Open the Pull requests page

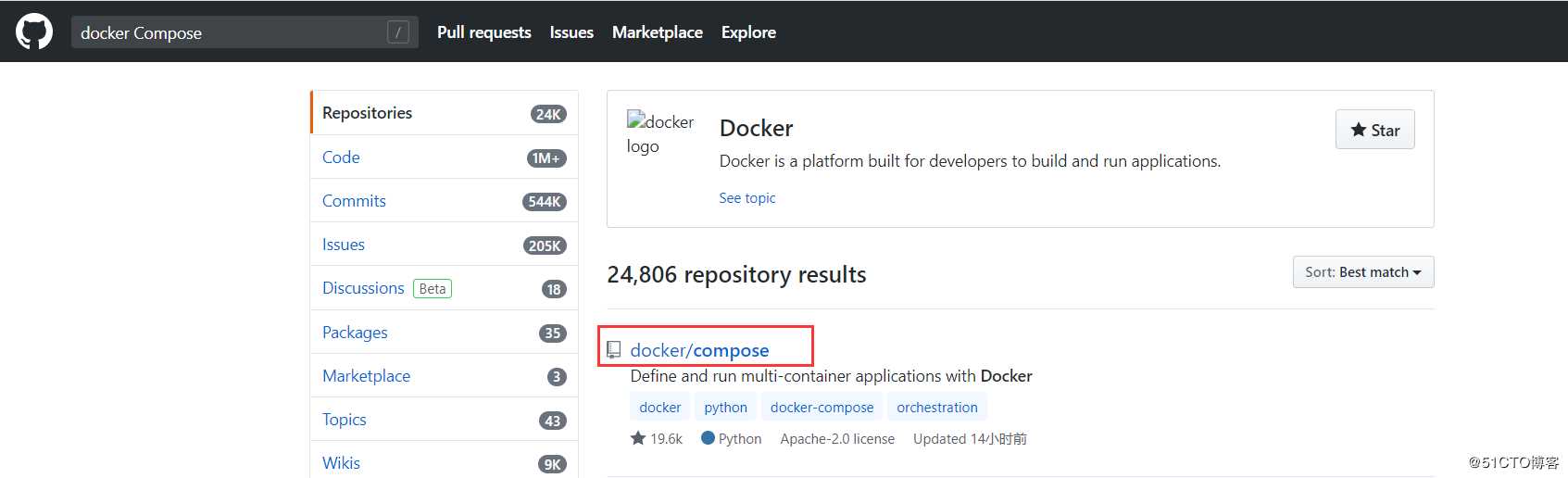pyautogui.click(x=483, y=32)
